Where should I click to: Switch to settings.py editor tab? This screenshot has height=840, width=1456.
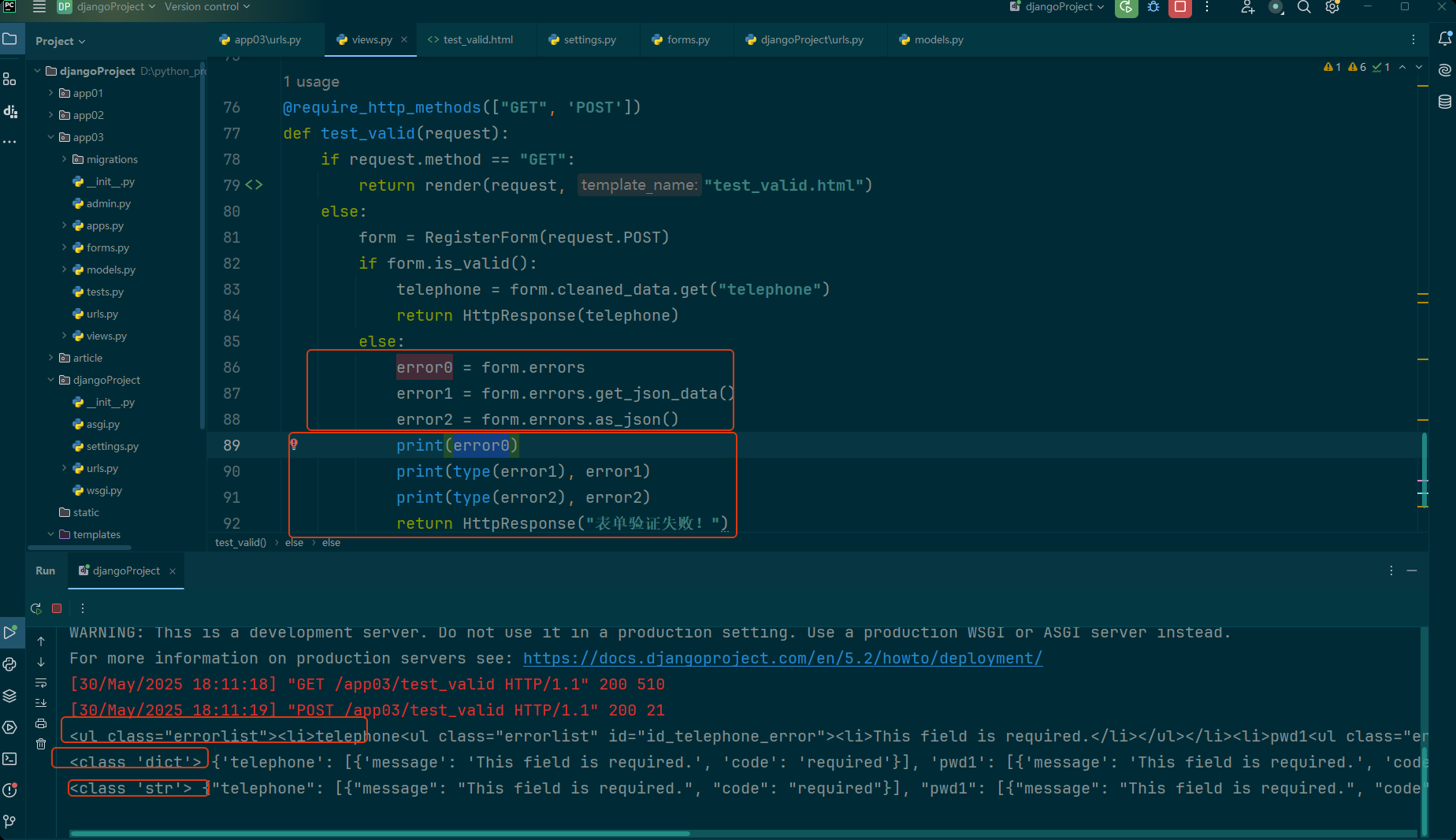coord(582,39)
